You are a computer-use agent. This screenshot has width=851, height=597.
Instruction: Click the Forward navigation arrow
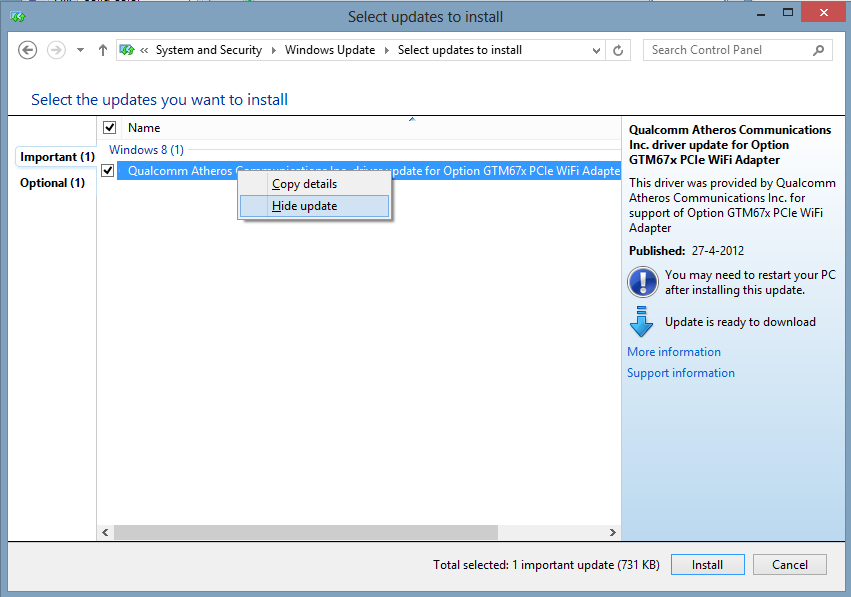click(56, 50)
